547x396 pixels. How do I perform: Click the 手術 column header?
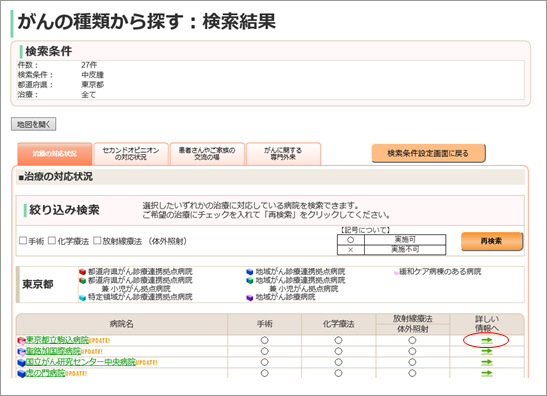pyautogui.click(x=265, y=324)
